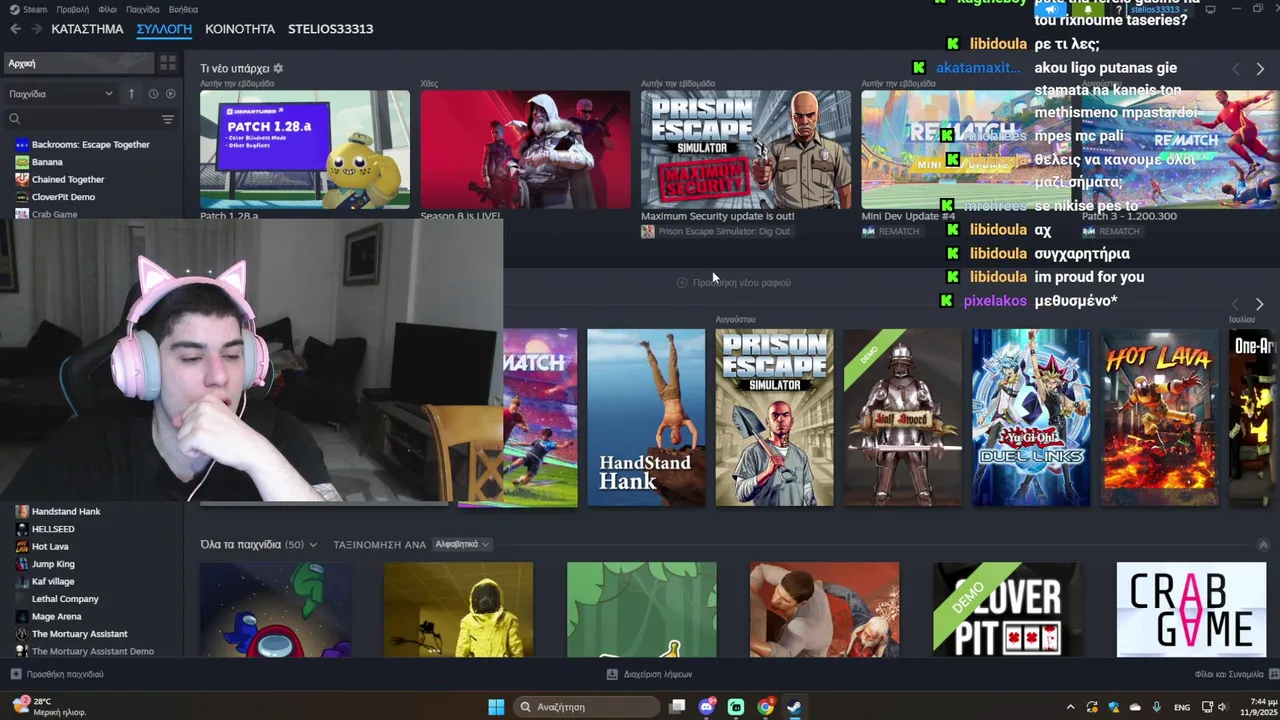Select Handstand Hank in the sidebar list
Screen dimensions: 1280x720
pos(66,511)
